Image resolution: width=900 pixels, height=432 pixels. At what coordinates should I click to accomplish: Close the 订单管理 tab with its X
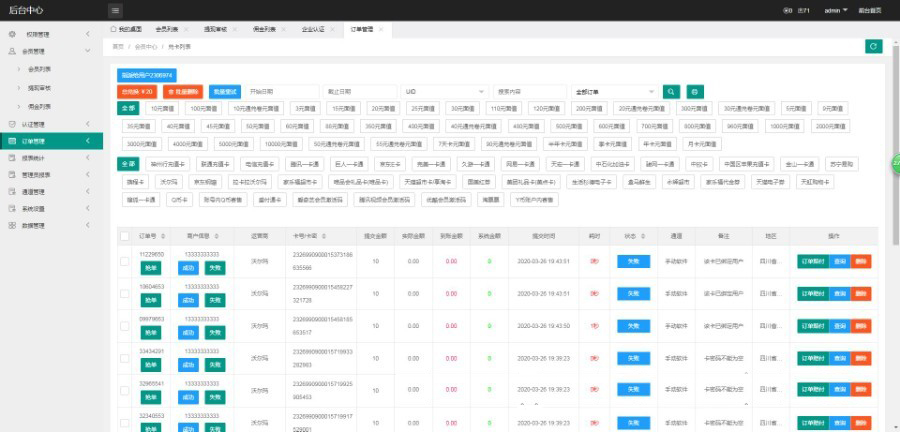click(x=378, y=30)
